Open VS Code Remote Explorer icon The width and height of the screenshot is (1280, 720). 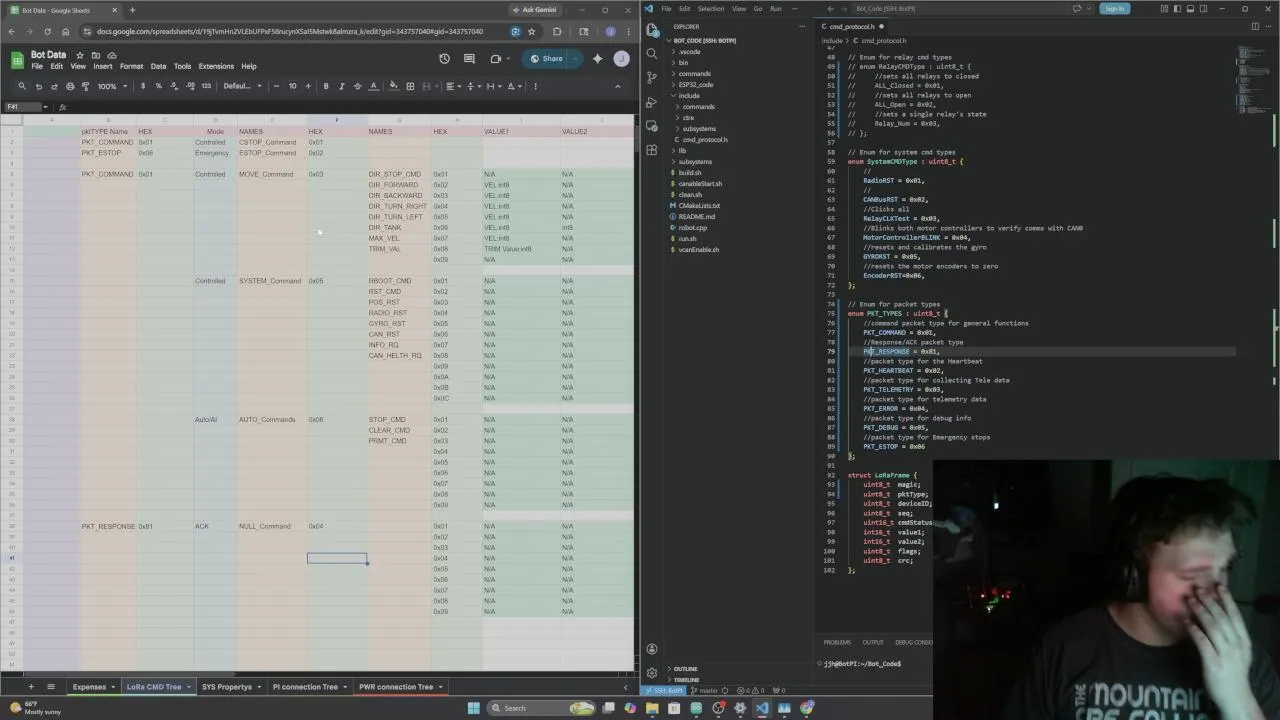(652, 125)
